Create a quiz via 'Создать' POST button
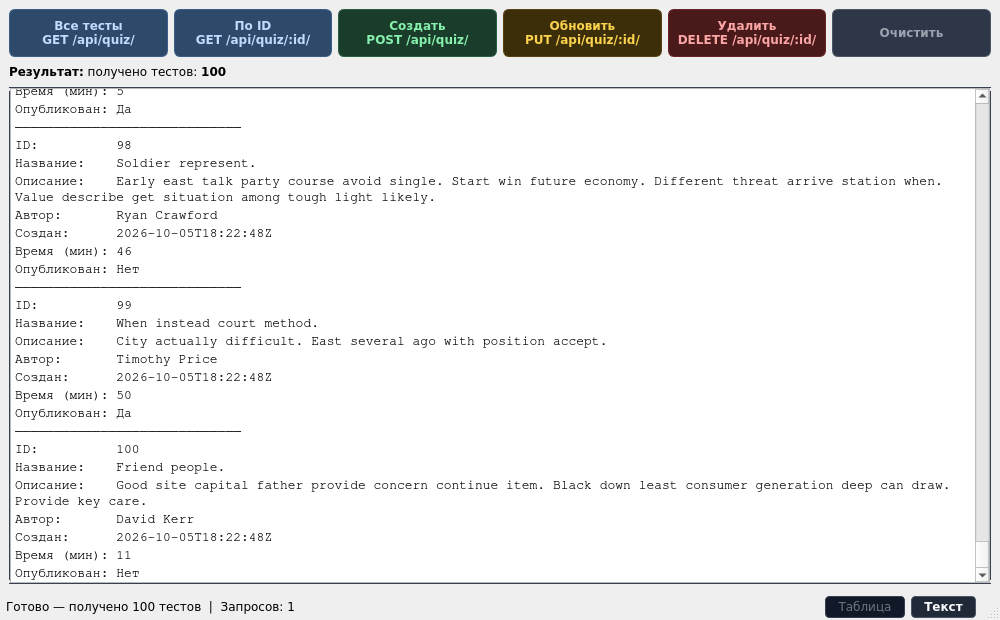The image size is (1000, 620). (417, 33)
